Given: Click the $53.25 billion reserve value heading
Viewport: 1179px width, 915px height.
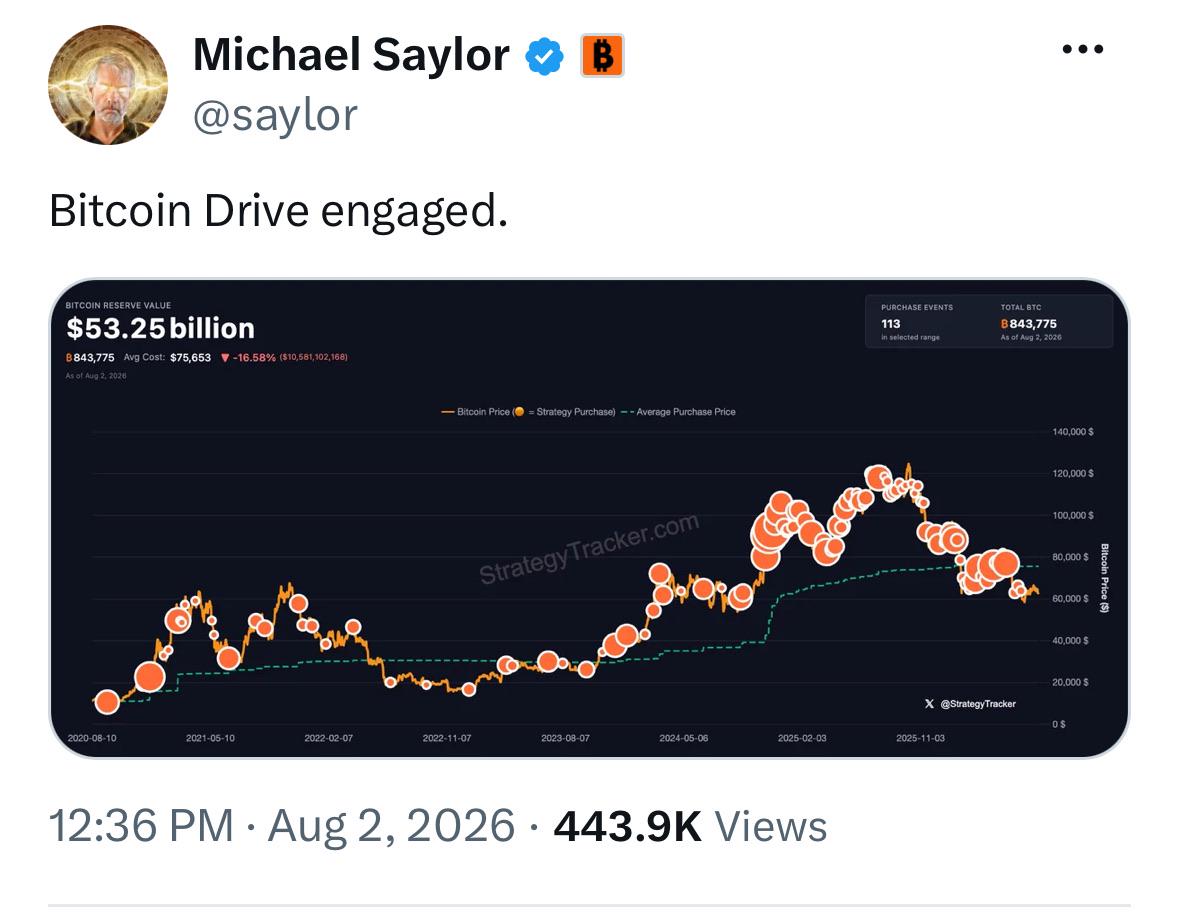Looking at the screenshot, I should 160,329.
